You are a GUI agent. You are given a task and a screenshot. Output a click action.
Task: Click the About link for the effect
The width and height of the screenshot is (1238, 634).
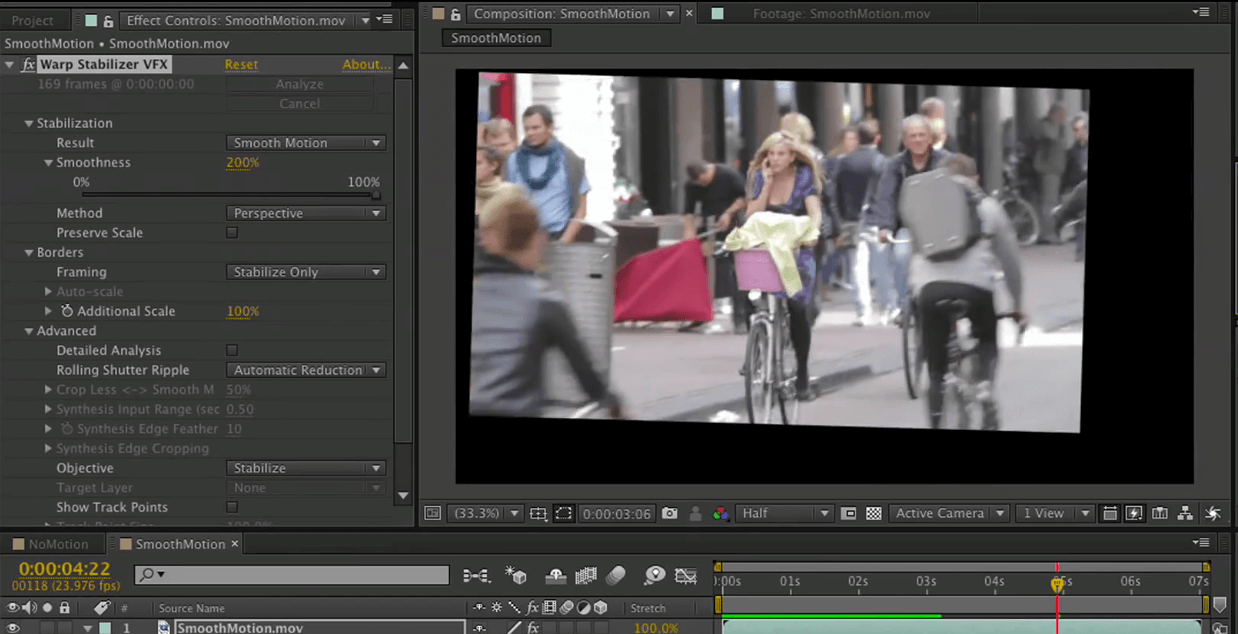pos(366,64)
